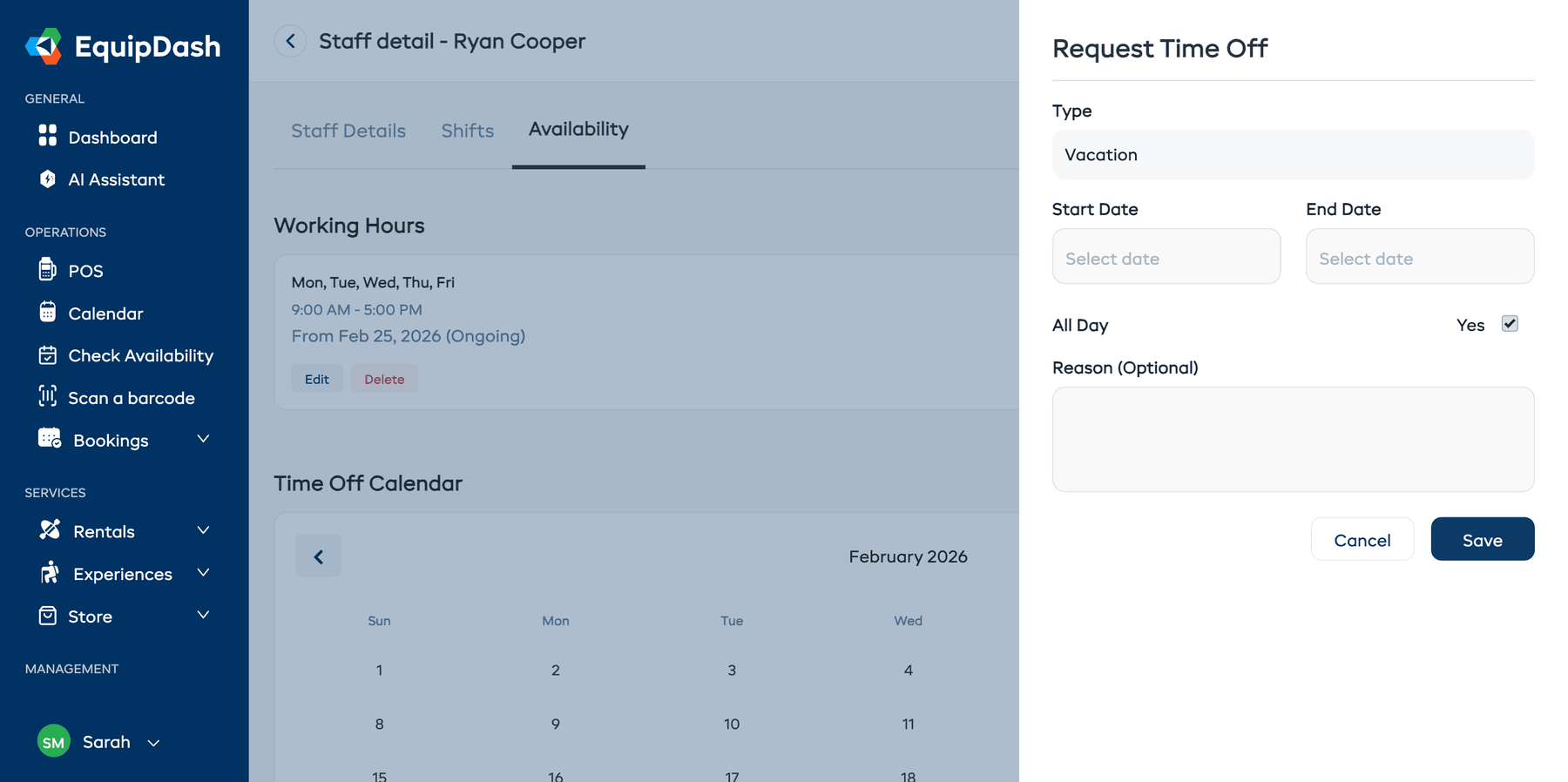1568x782 pixels.
Task: Expand the Rentals submenu
Action: pos(203,530)
